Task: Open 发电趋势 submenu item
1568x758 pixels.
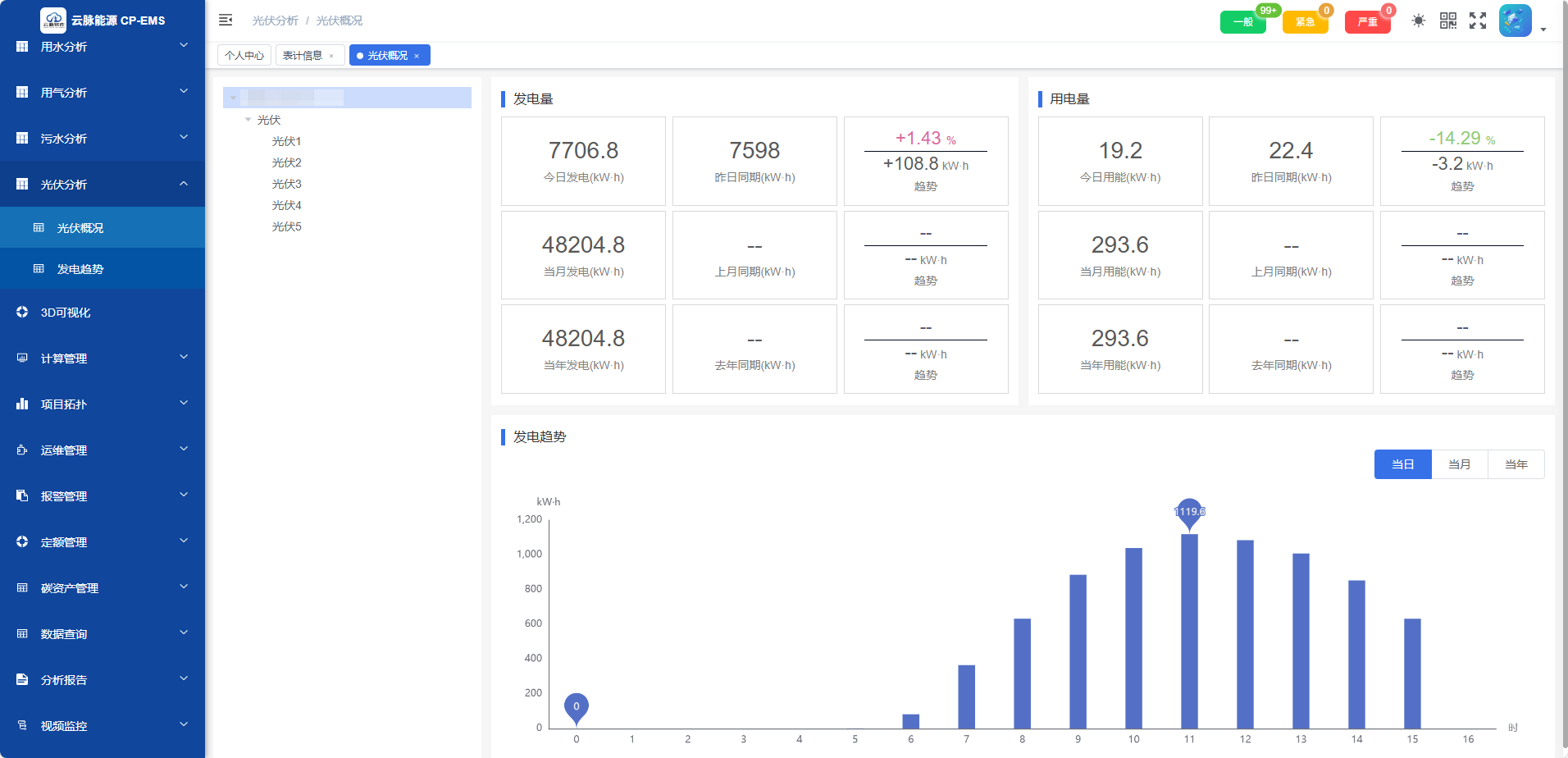Action: [x=80, y=269]
